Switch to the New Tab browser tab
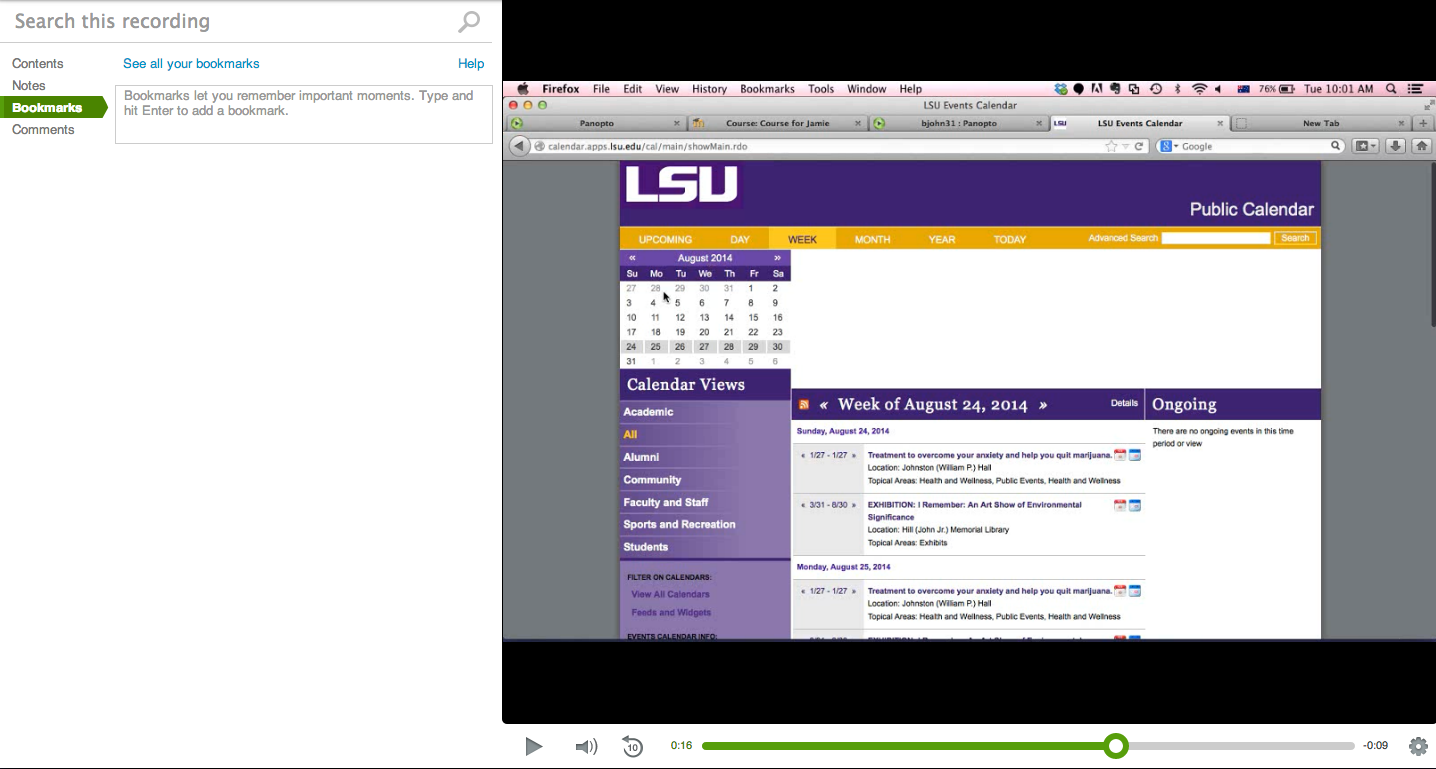 pyautogui.click(x=1320, y=123)
